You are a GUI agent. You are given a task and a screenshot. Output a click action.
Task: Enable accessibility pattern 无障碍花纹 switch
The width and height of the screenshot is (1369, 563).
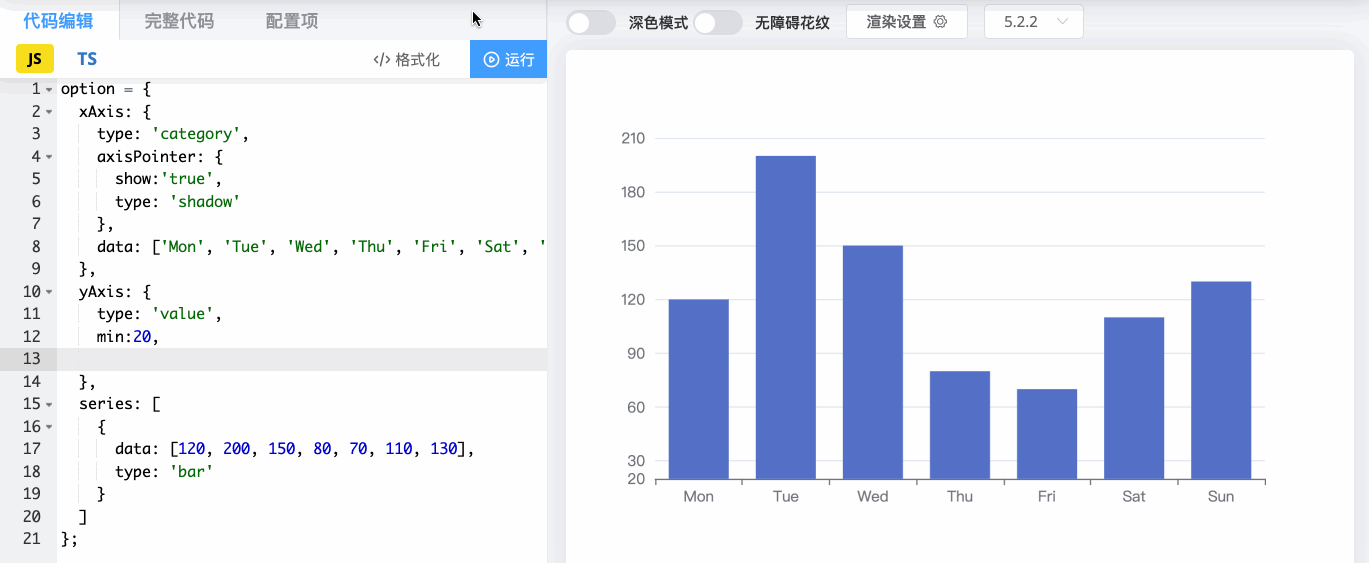tap(718, 22)
